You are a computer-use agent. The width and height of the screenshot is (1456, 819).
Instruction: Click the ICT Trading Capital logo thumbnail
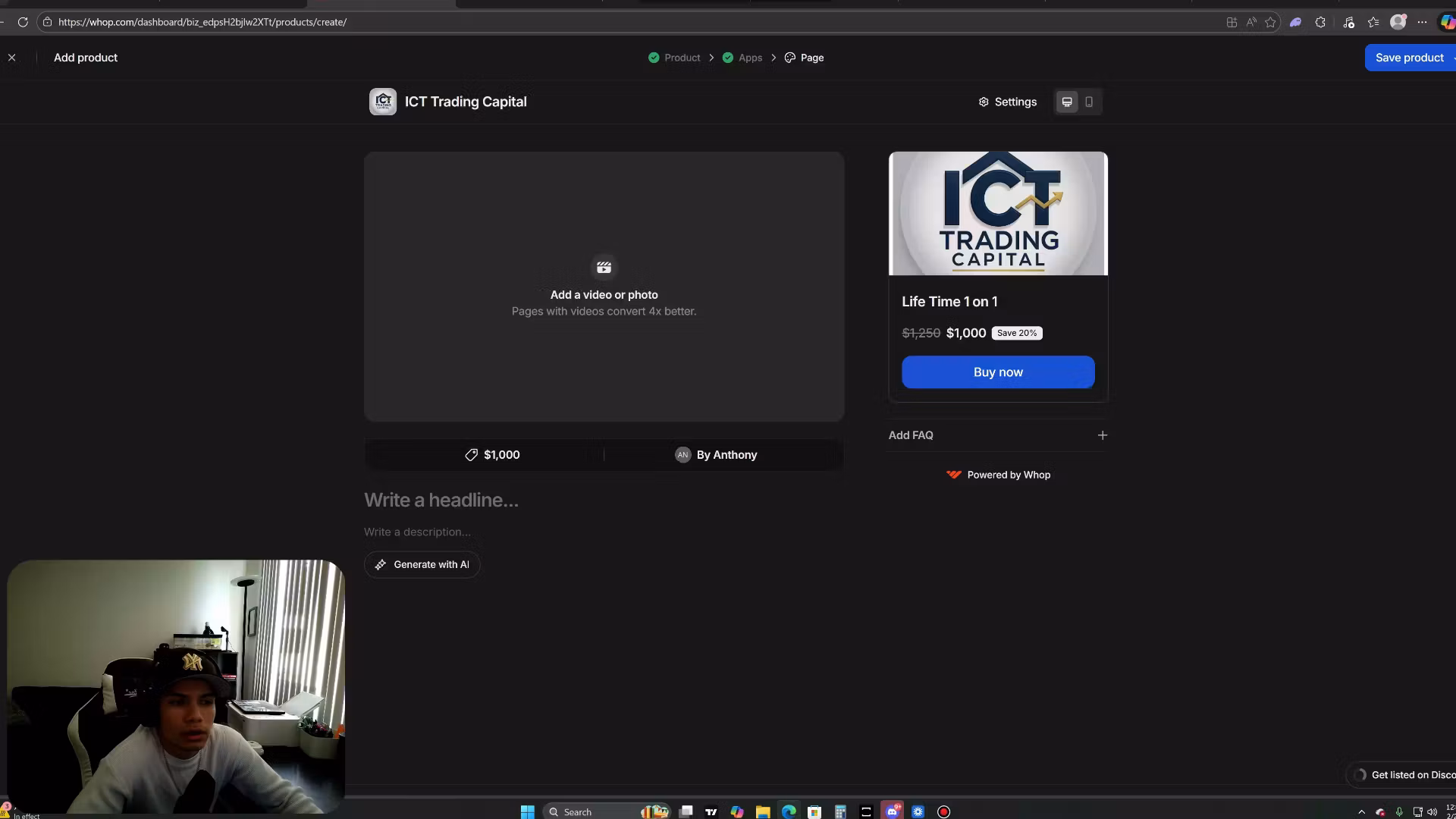[383, 102]
